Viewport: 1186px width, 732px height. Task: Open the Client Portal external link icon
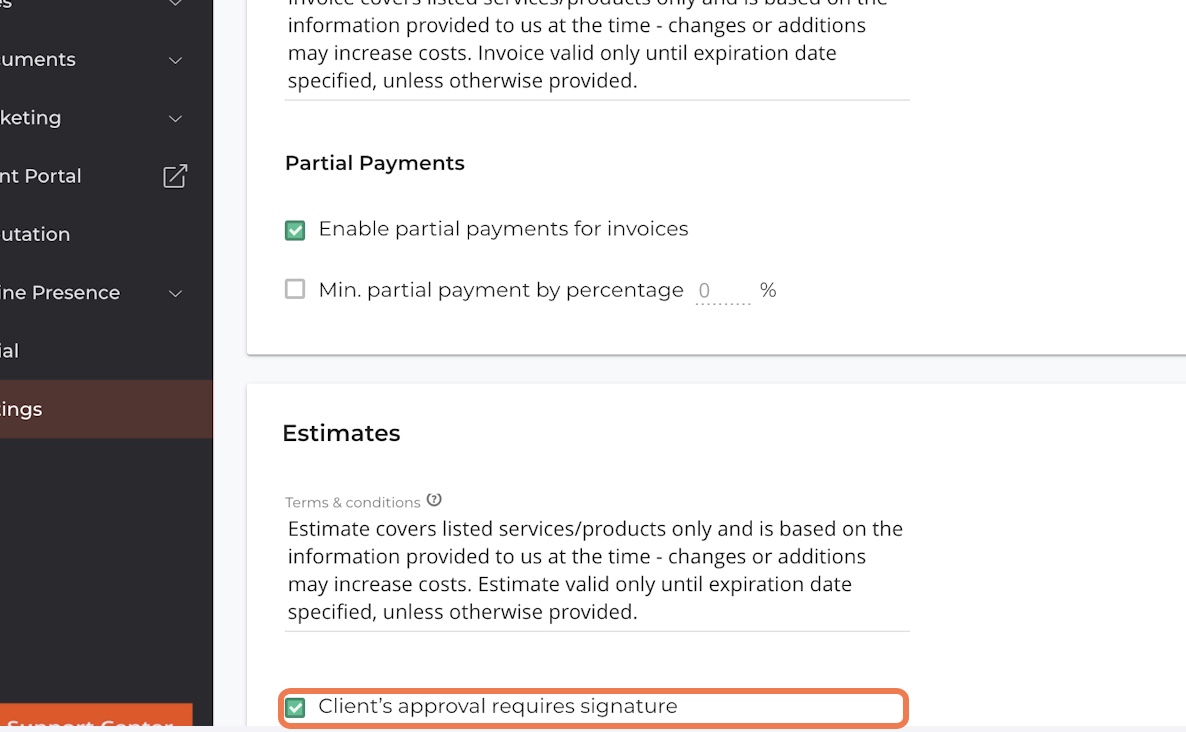click(x=175, y=176)
